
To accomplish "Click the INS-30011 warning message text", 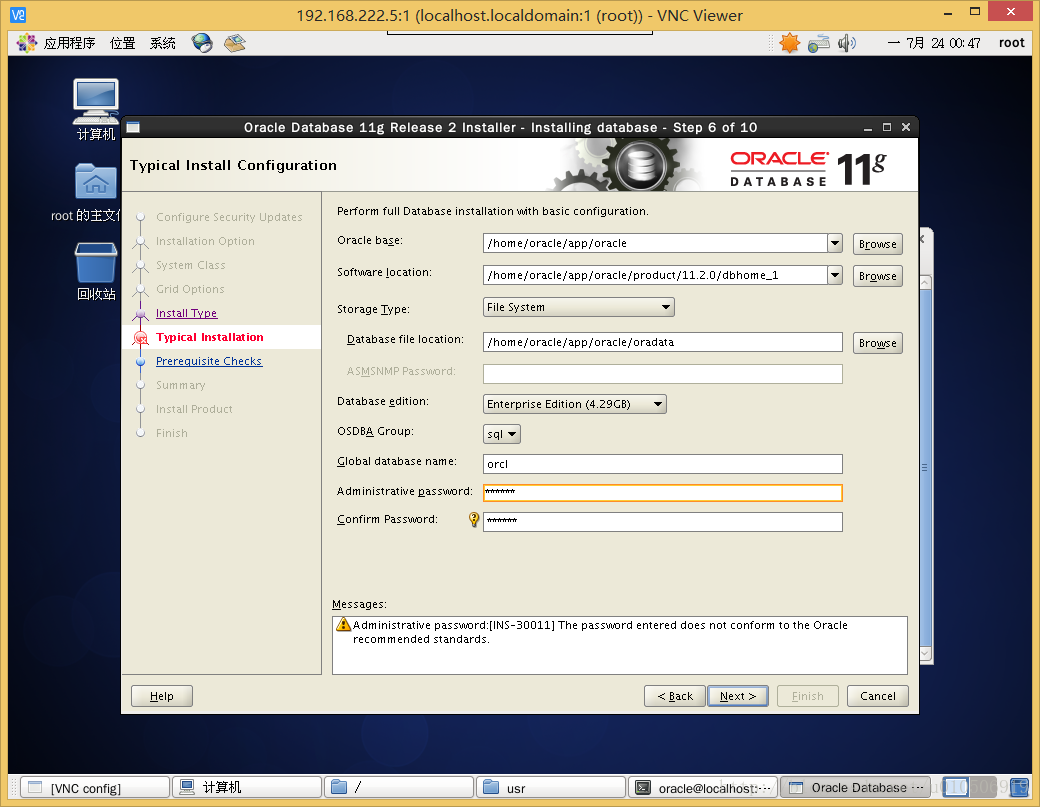I will coord(600,632).
